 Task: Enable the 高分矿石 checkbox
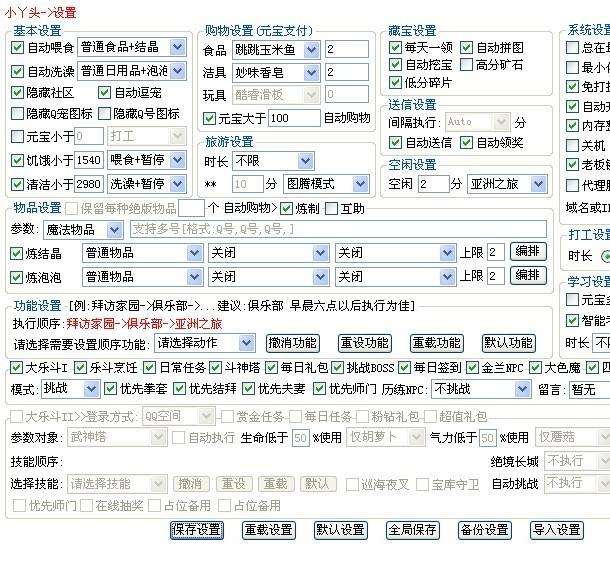coord(466,65)
